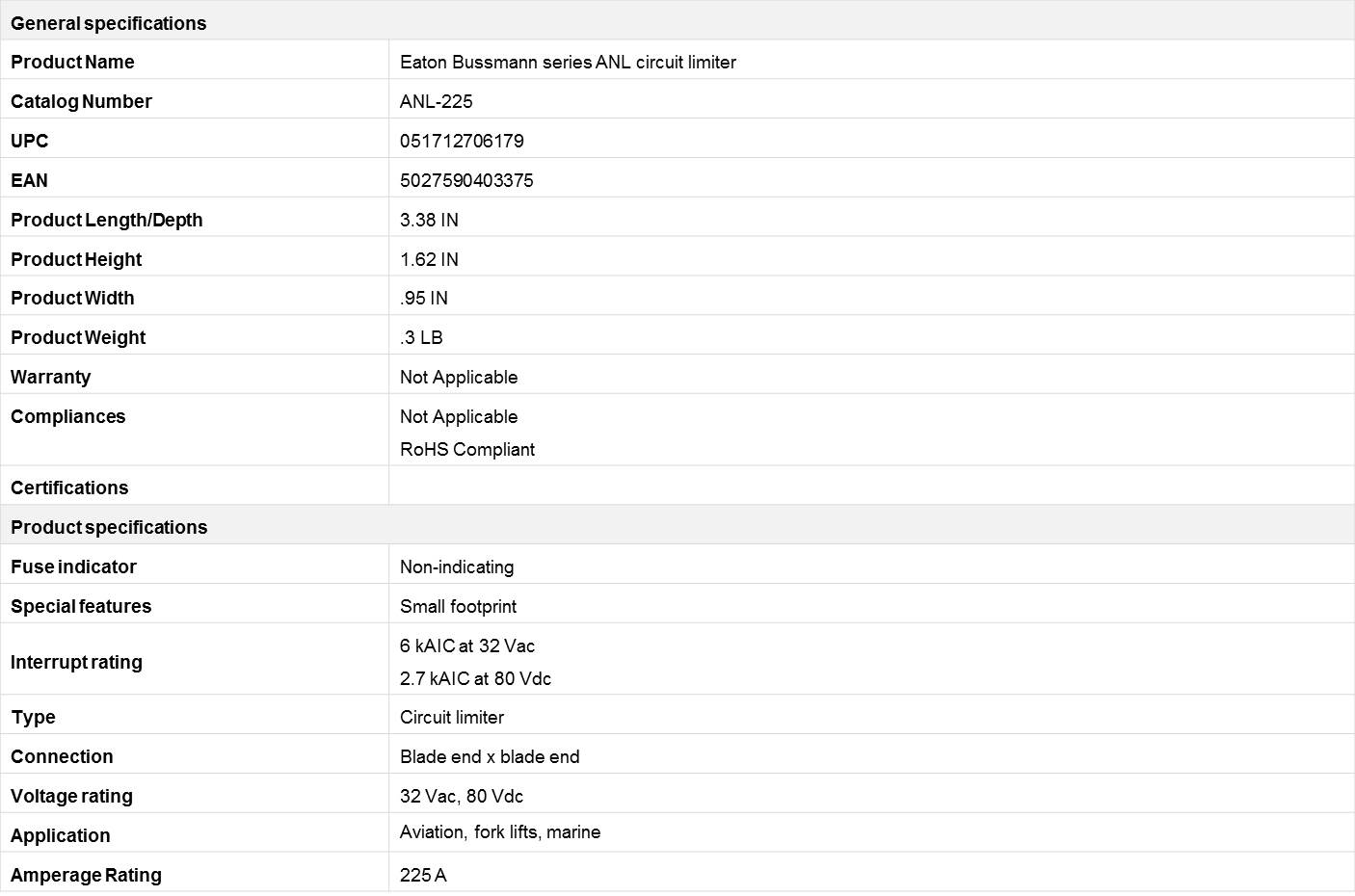Click the '6 kAIC at 32 Vac' value

pyautogui.click(x=467, y=646)
